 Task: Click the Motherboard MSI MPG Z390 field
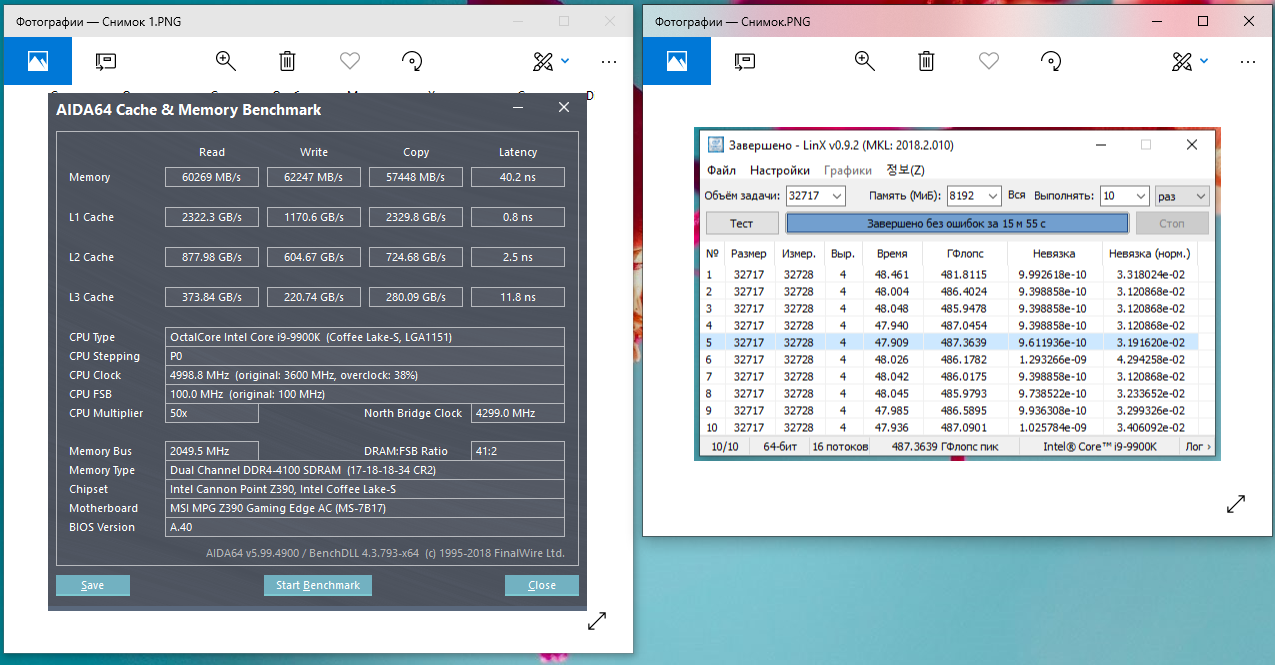[x=365, y=508]
